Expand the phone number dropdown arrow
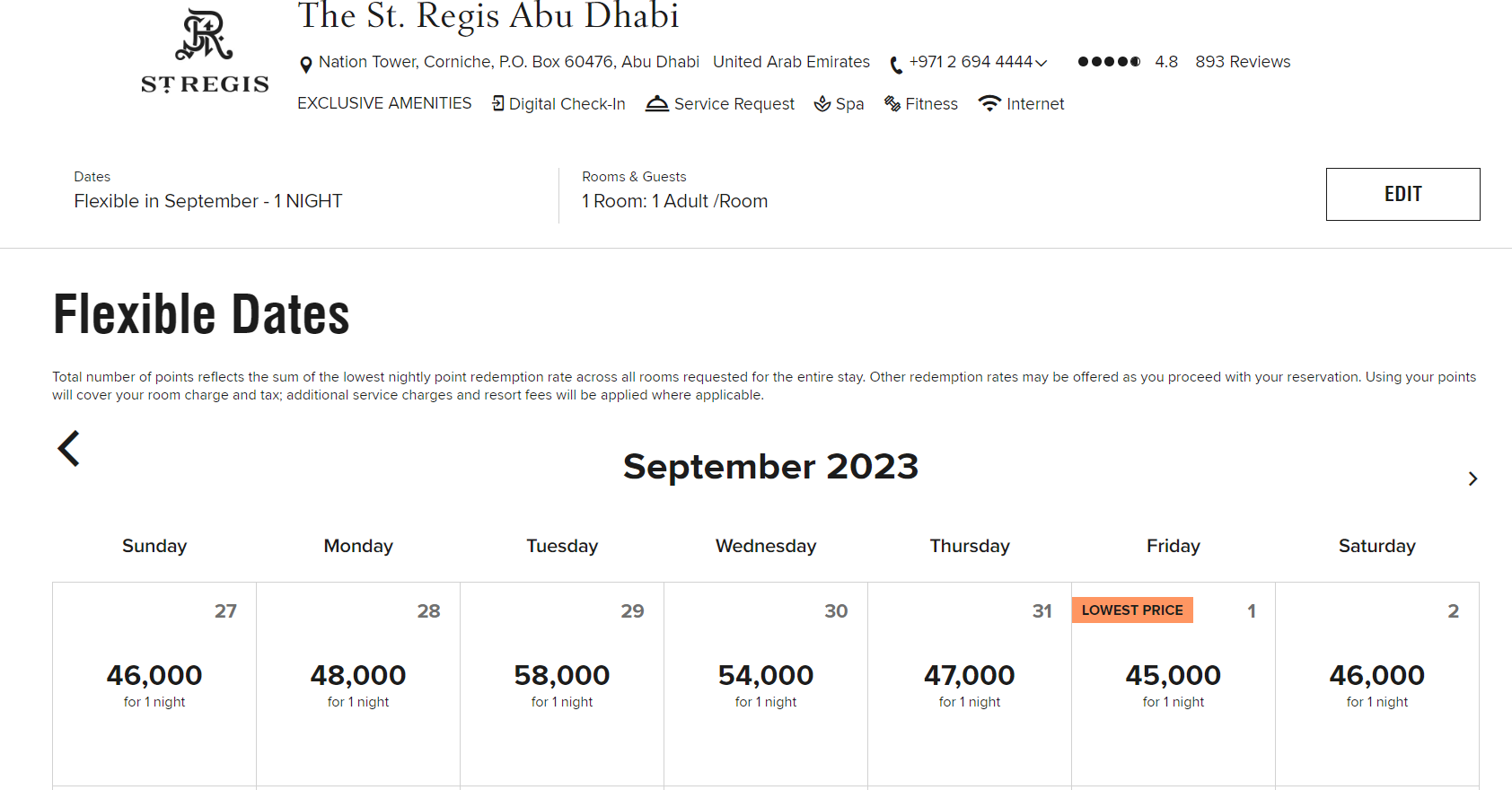This screenshot has width=1512, height=790. click(x=1042, y=63)
